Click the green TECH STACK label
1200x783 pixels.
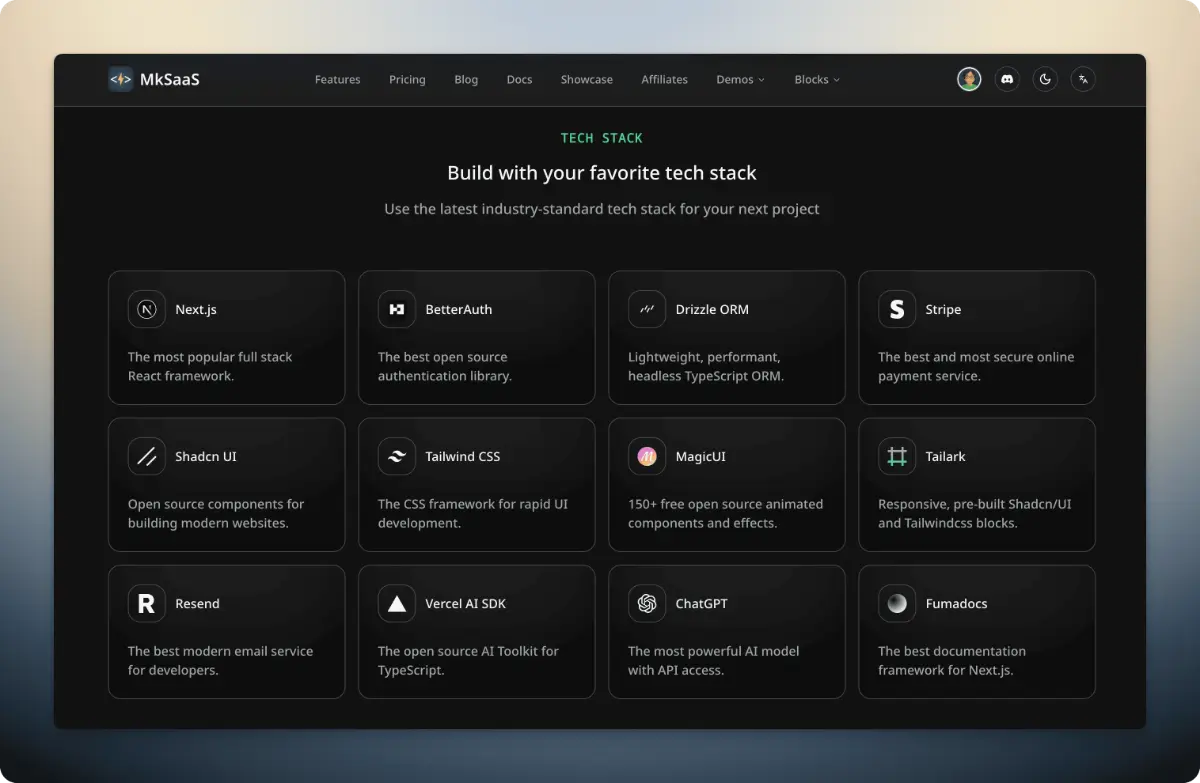(x=601, y=138)
